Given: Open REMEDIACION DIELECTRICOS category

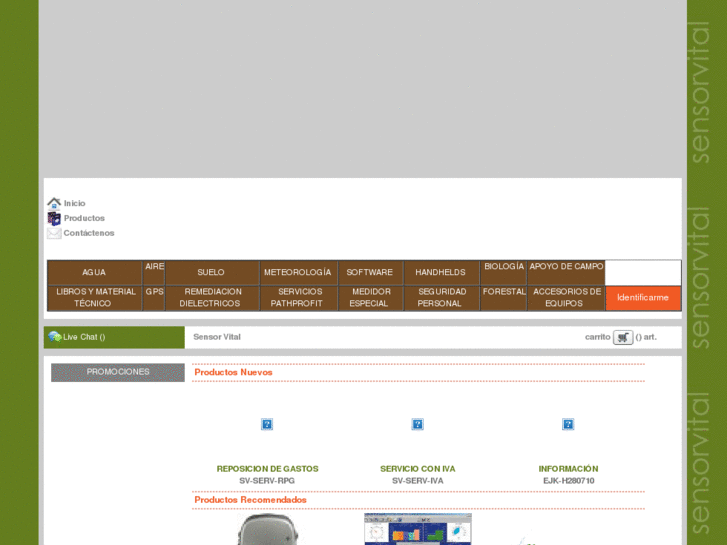Looking at the screenshot, I should (211, 298).
